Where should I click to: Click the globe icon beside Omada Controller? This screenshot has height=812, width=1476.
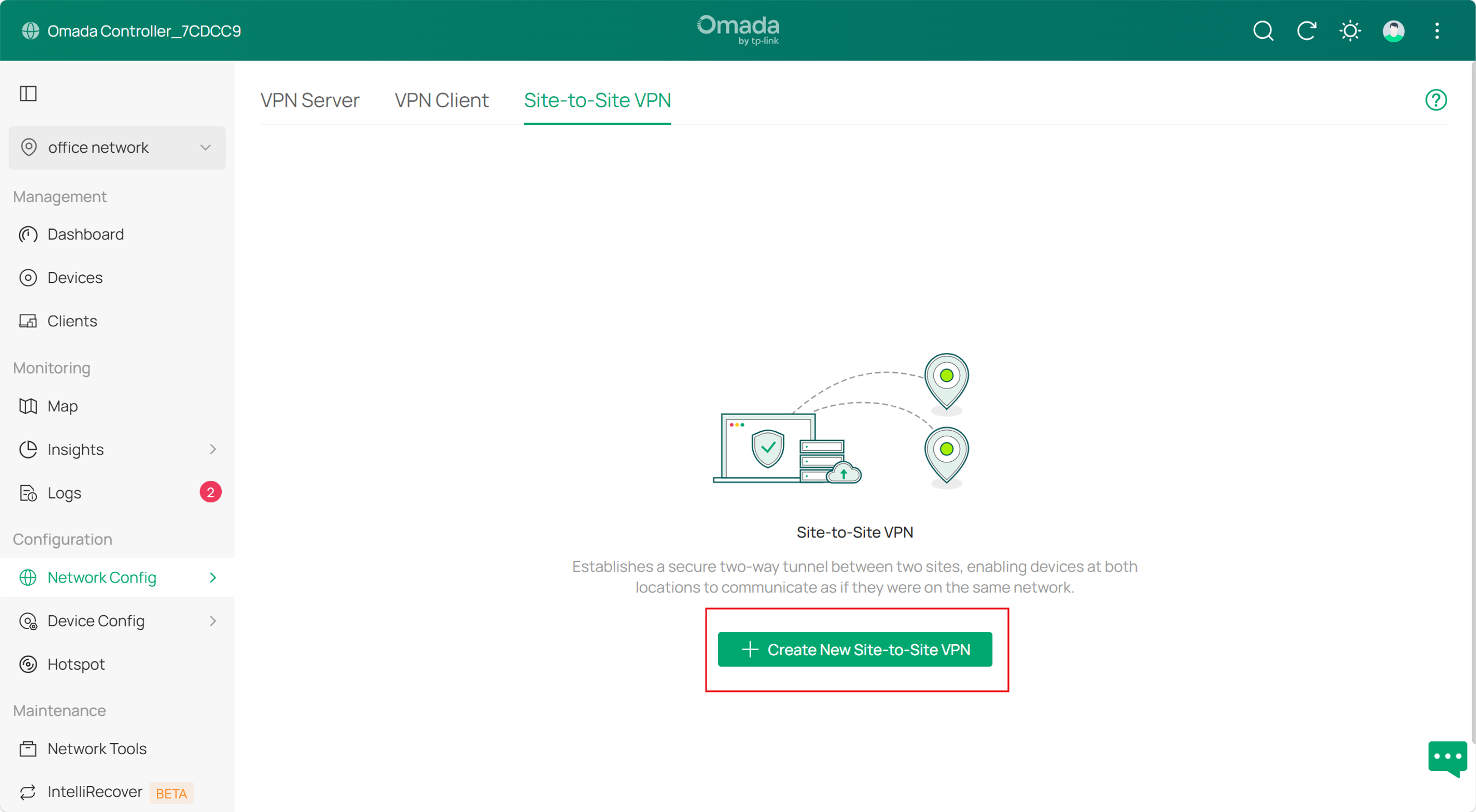pyautogui.click(x=31, y=31)
